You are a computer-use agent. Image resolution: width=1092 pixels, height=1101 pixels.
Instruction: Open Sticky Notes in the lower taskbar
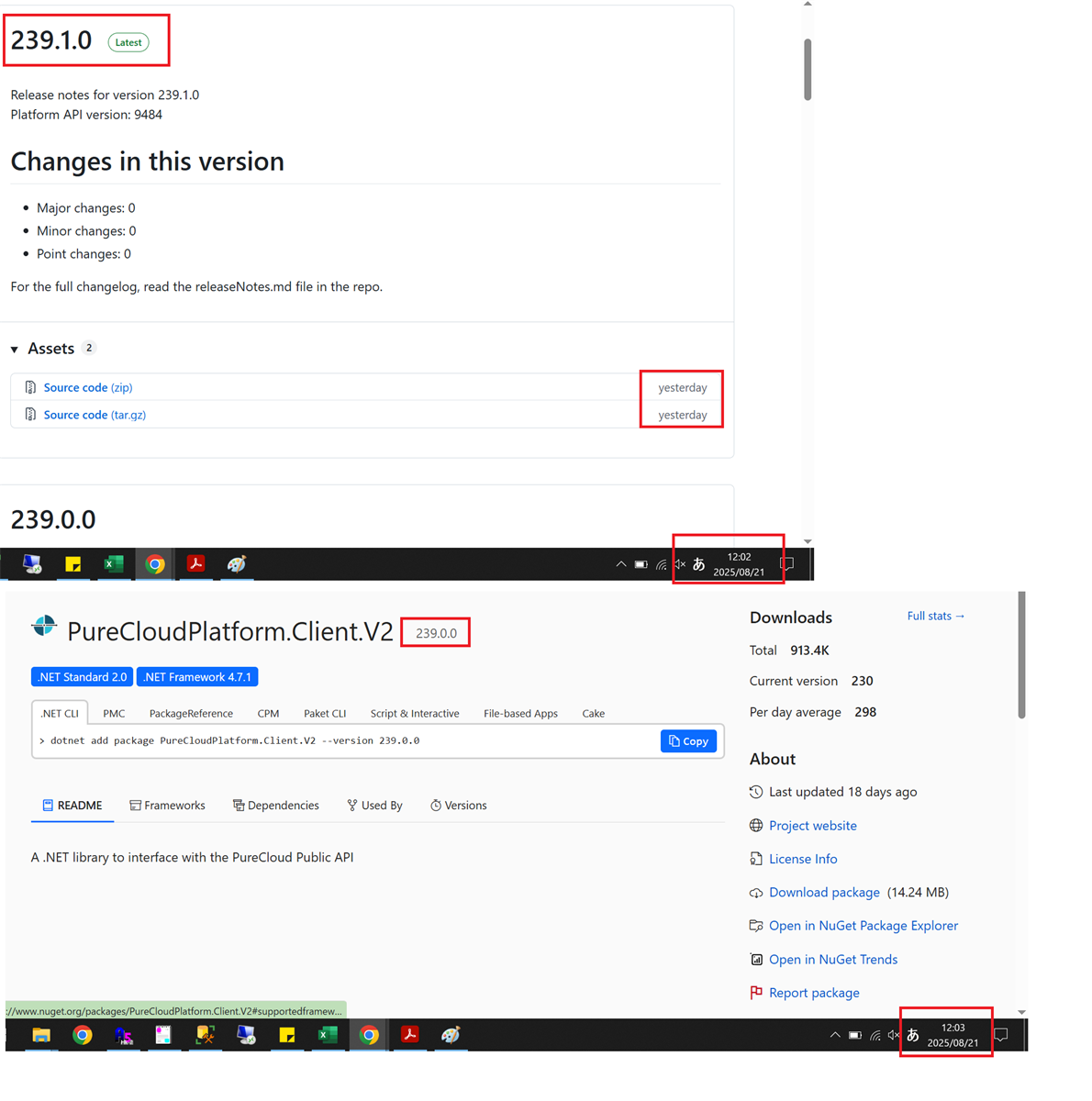[x=287, y=1035]
